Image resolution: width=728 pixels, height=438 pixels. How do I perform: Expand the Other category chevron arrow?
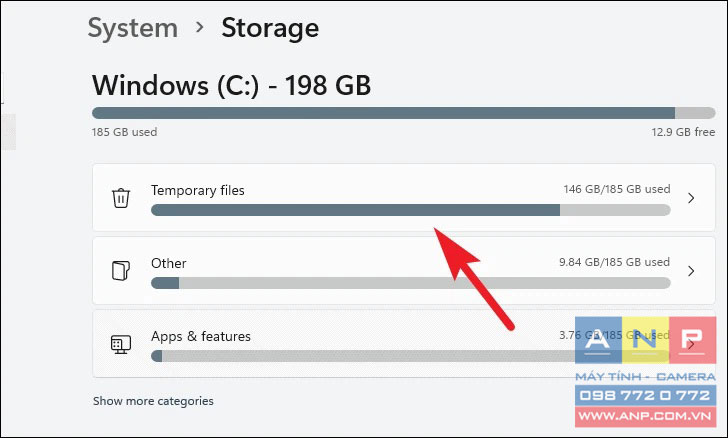[x=691, y=271]
